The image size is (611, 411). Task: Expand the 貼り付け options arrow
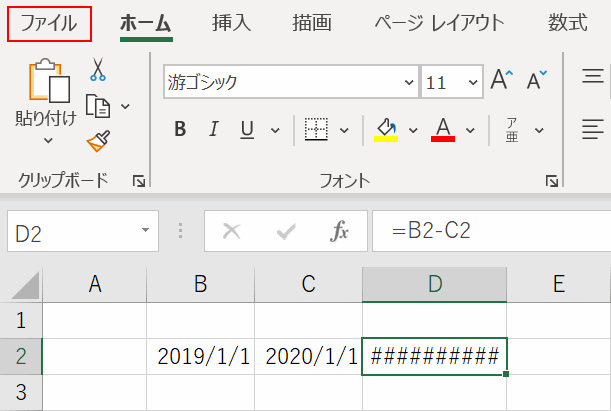(48, 140)
